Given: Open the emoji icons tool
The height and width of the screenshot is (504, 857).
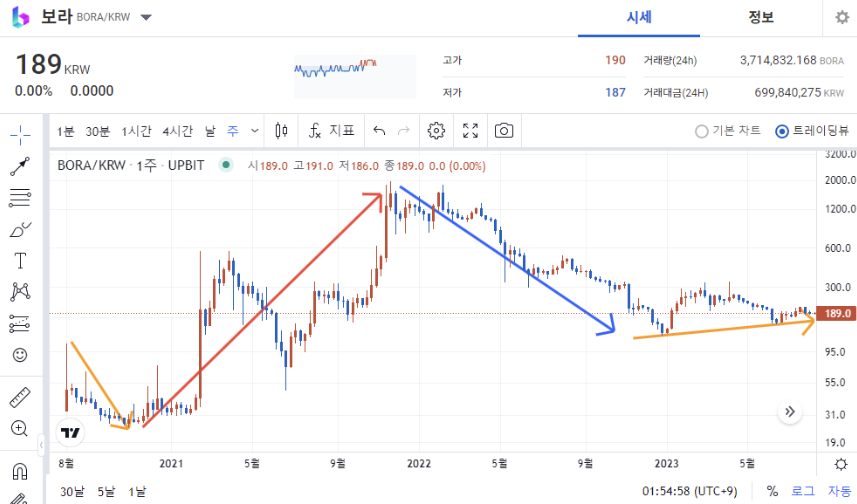Looking at the screenshot, I should [20, 355].
